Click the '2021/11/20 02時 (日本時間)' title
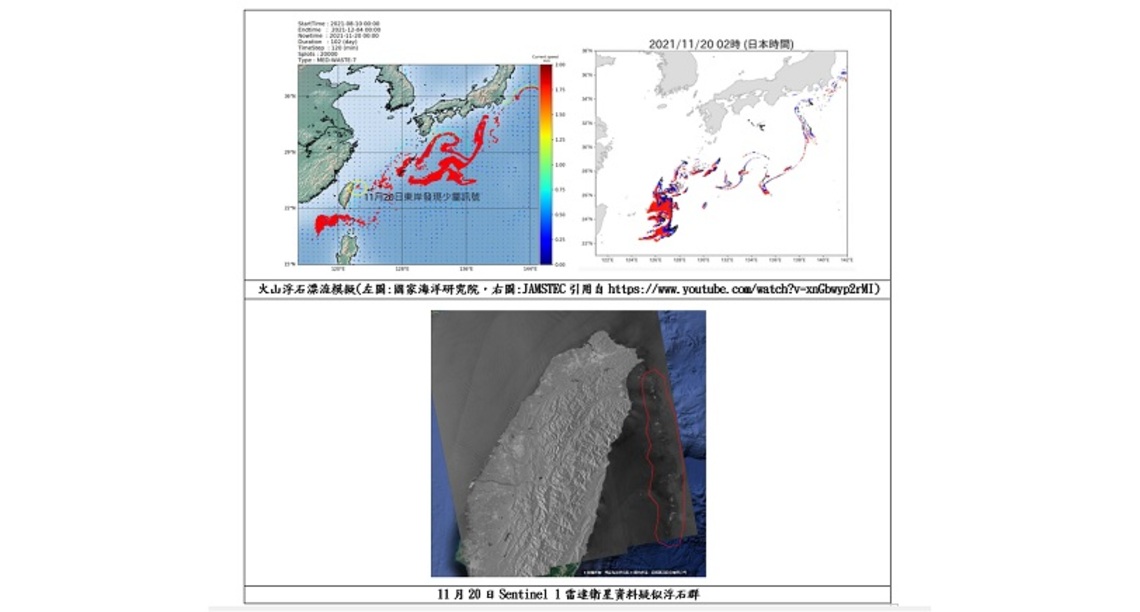This screenshot has height=612, width=1140. click(721, 44)
